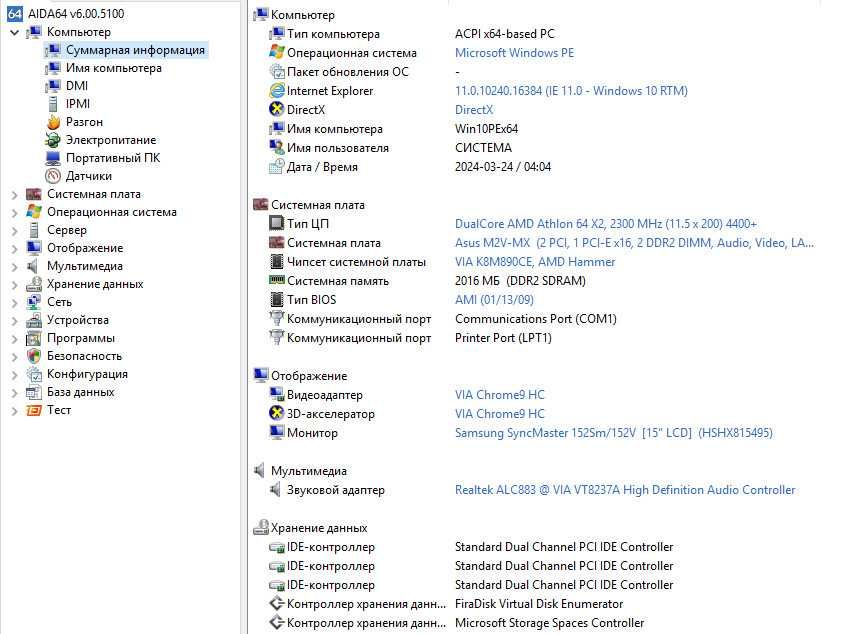Viewport: 857px width, 634px height.
Task: Click the Разгон flame icon
Action: click(x=53, y=122)
